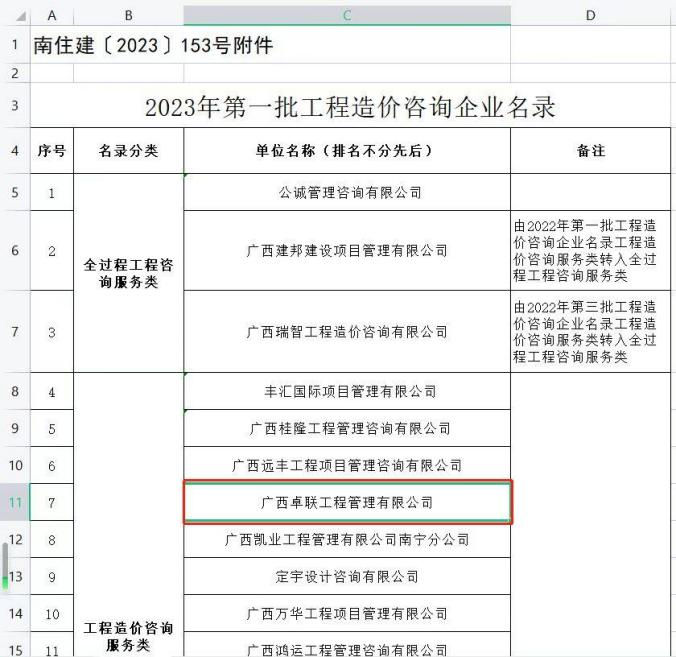Click the vertical scrollbar thumb at left edge
The width and height of the screenshot is (676, 657).
pos(5,566)
